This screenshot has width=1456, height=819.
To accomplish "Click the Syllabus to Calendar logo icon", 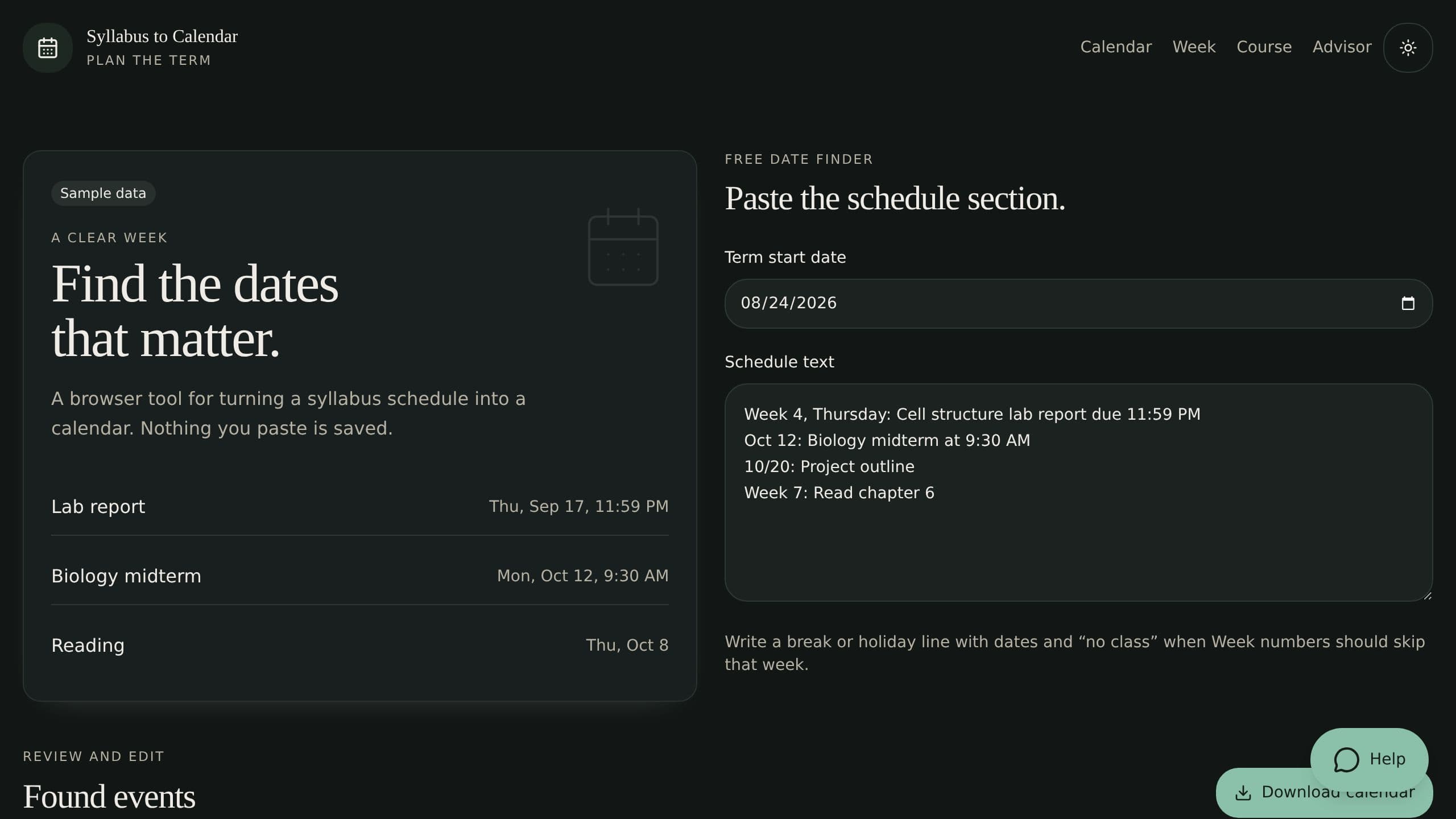I will coord(48,48).
